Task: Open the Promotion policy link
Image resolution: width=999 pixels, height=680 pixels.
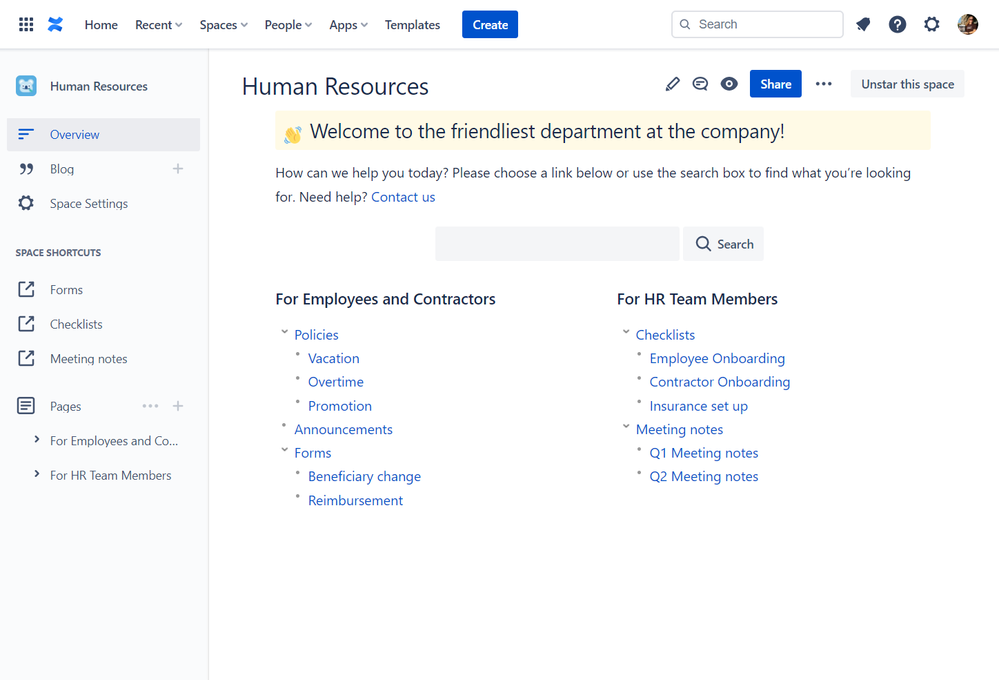Action: point(340,406)
